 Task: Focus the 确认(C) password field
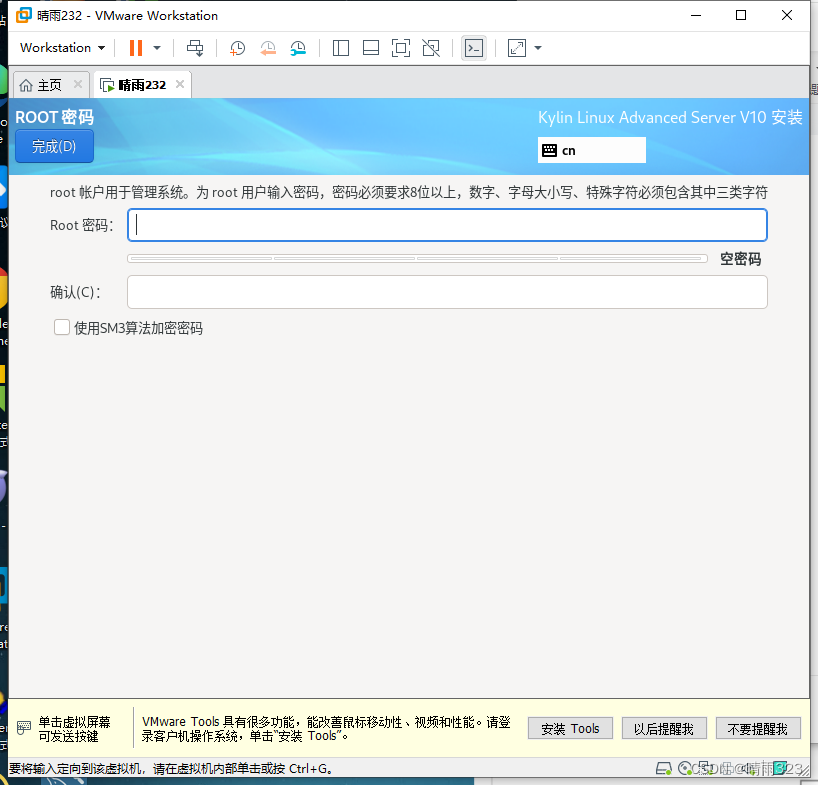(x=447, y=292)
